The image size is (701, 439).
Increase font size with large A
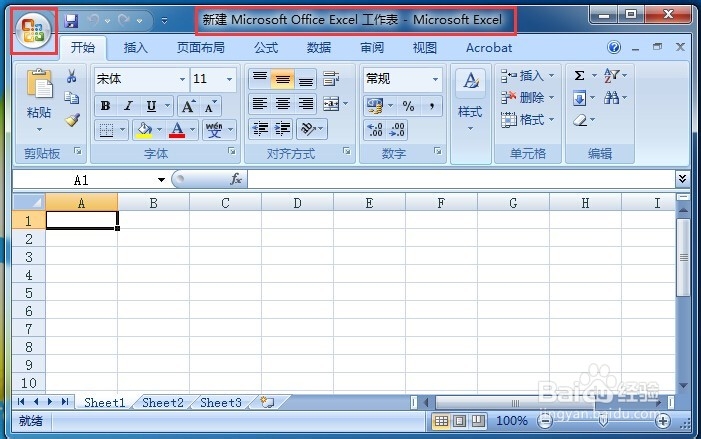click(188, 106)
